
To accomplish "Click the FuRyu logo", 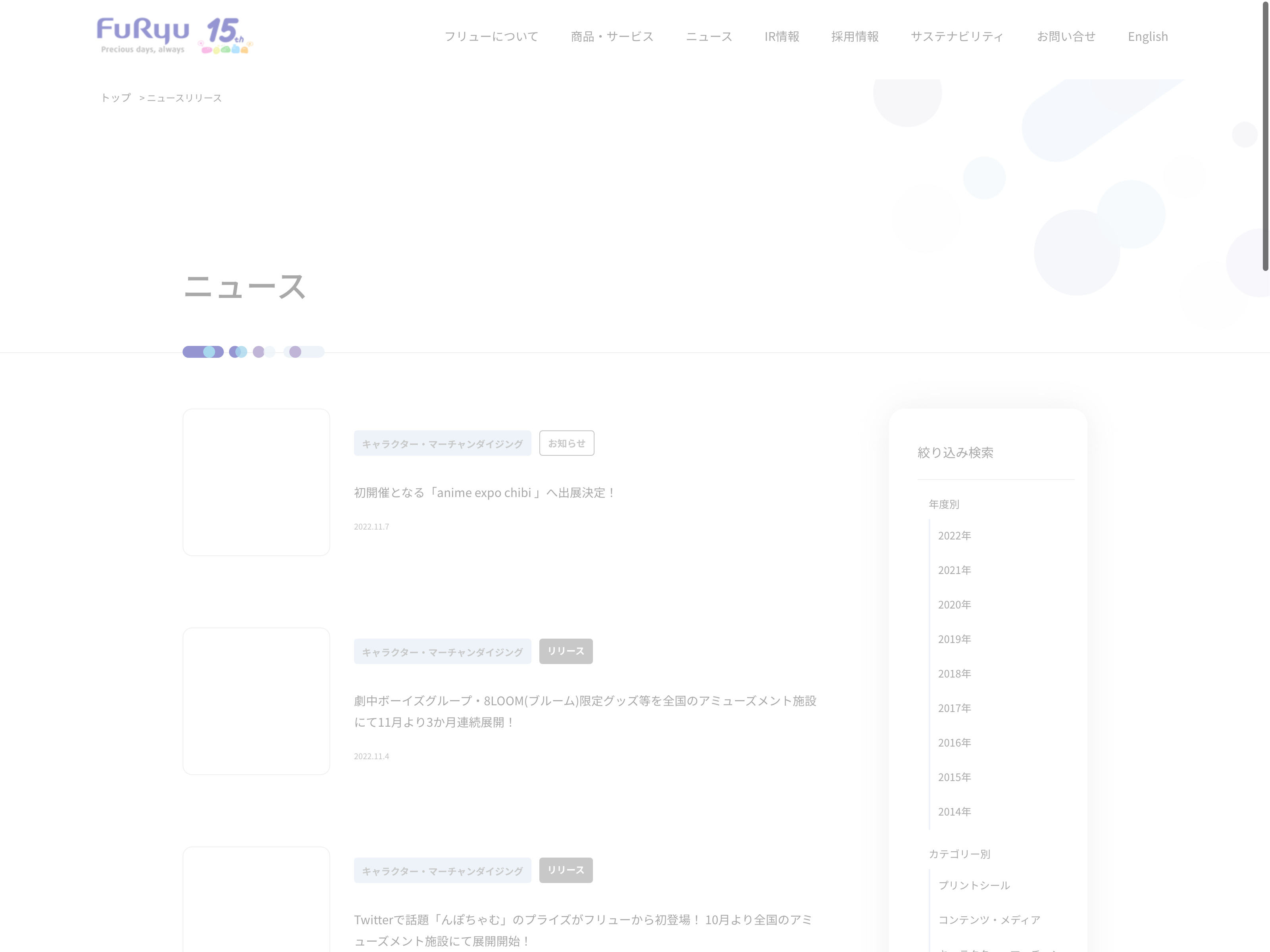I will (142, 35).
